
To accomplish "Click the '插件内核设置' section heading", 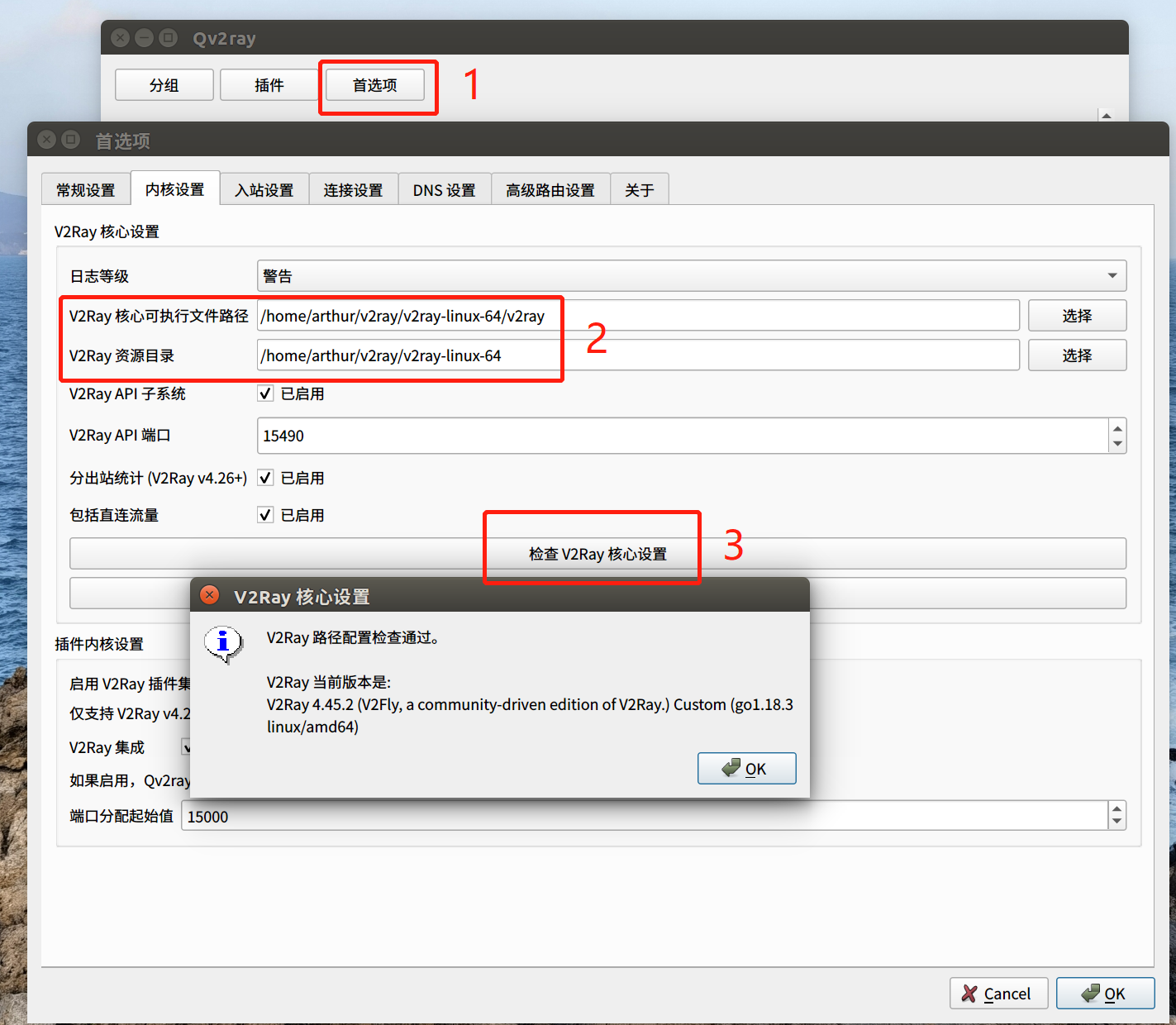I will [x=99, y=644].
